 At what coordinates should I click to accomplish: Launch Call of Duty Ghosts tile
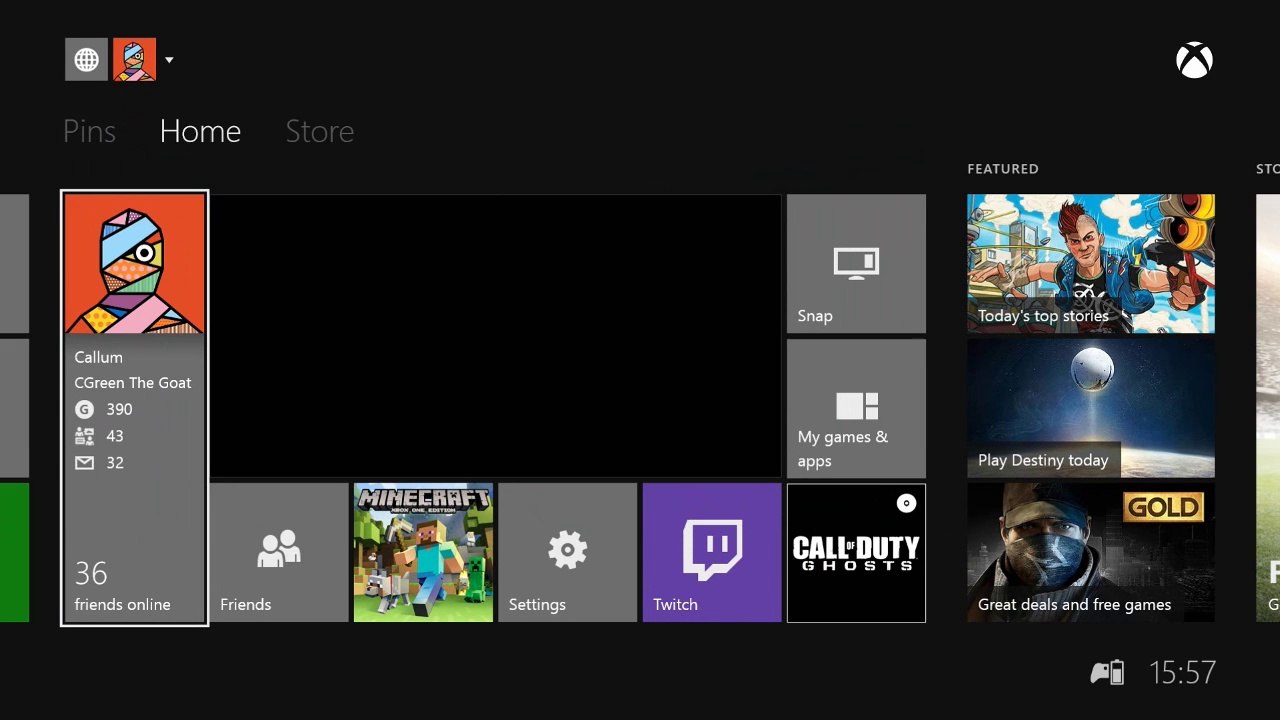856,553
